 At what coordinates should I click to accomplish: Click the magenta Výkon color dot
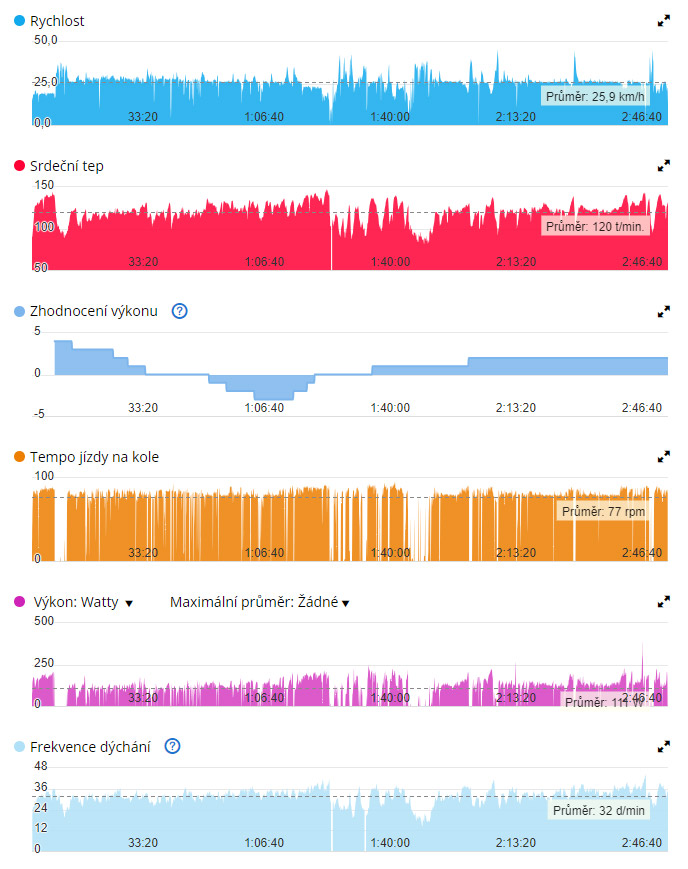pos(20,602)
